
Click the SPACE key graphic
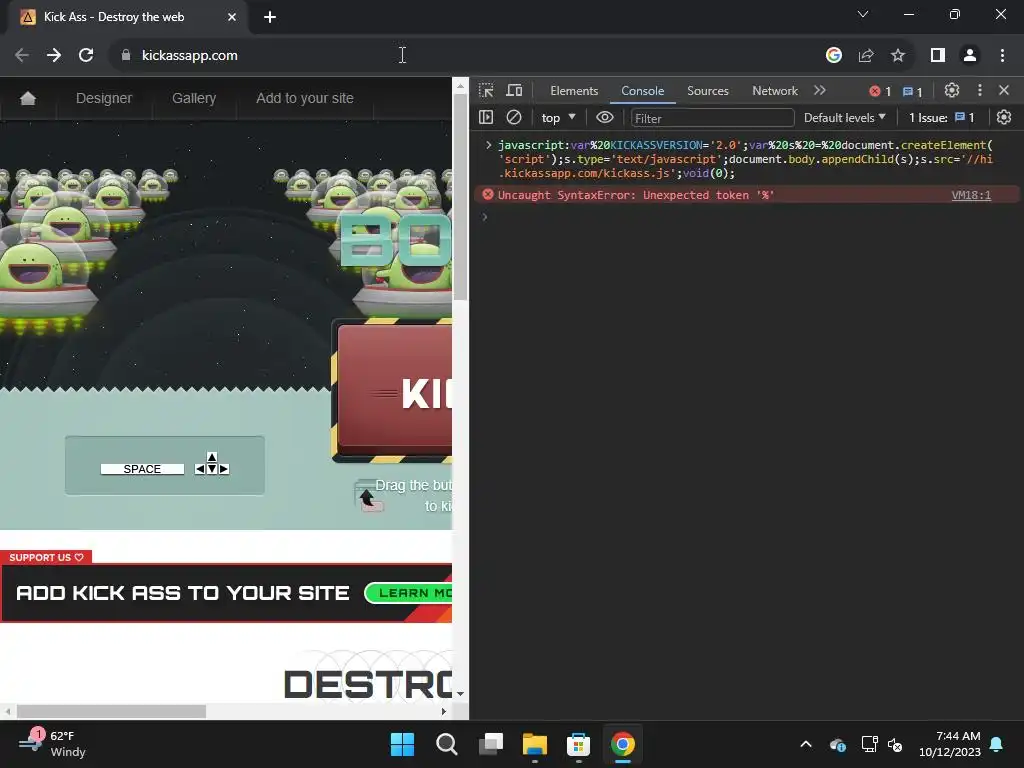(x=142, y=469)
